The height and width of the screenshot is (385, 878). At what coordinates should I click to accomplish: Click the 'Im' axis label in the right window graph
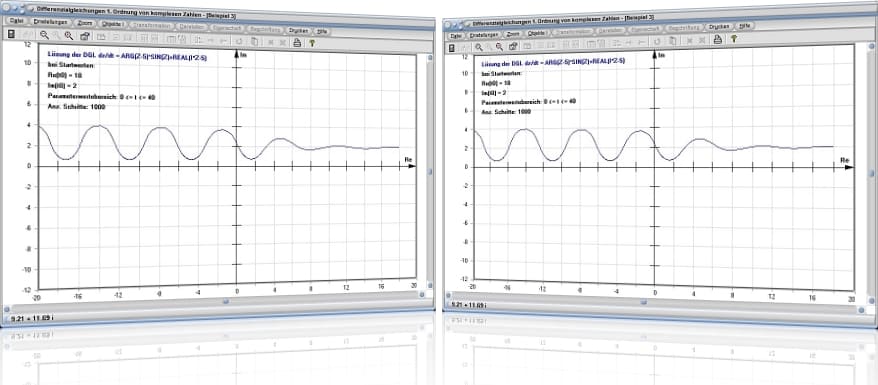tap(661, 55)
